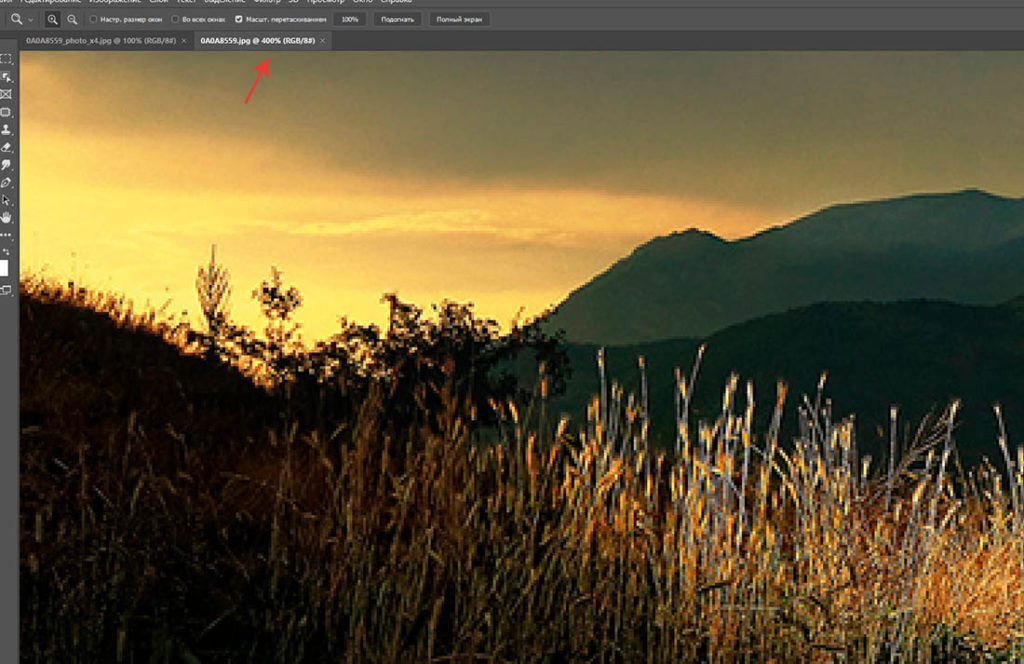Open the white foreground color swatch

click(x=4, y=268)
